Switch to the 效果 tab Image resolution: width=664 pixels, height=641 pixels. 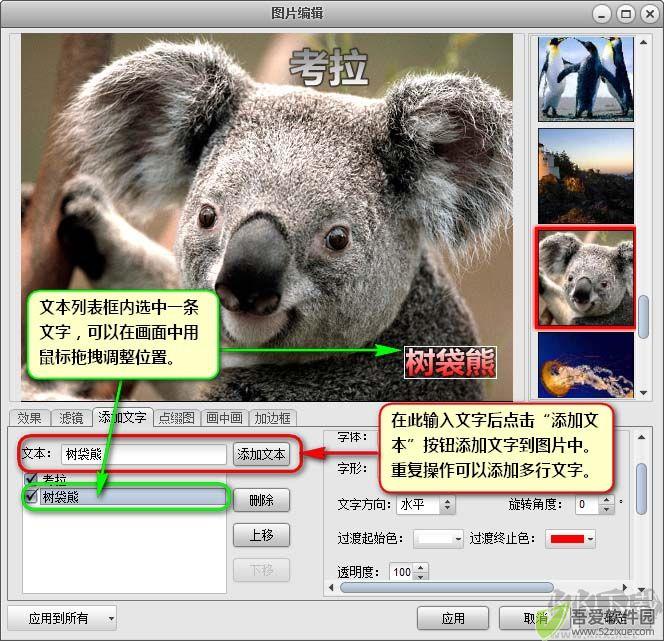29,418
